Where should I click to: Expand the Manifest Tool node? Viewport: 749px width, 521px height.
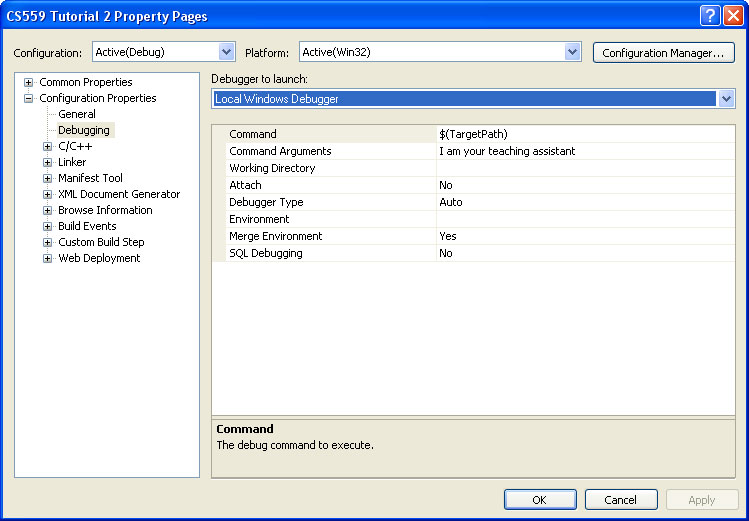pyautogui.click(x=47, y=179)
